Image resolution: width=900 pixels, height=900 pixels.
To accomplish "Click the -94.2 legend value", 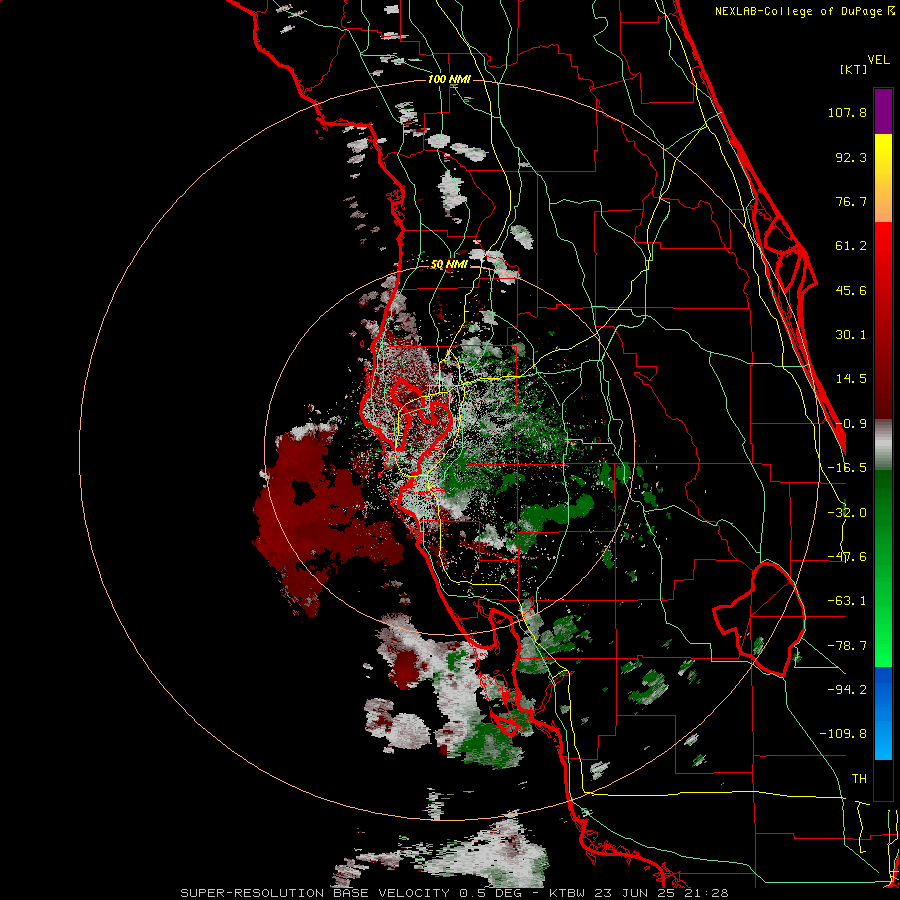I will click(x=847, y=689).
